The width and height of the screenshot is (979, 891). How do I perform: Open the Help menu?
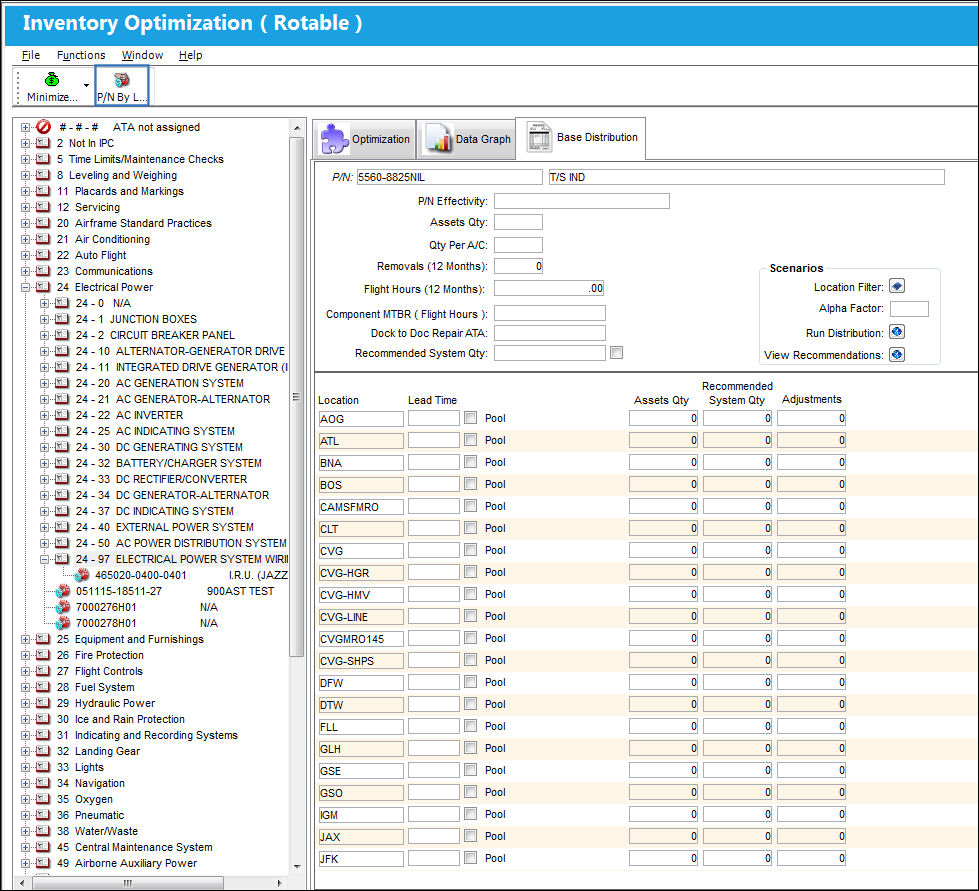(190, 55)
